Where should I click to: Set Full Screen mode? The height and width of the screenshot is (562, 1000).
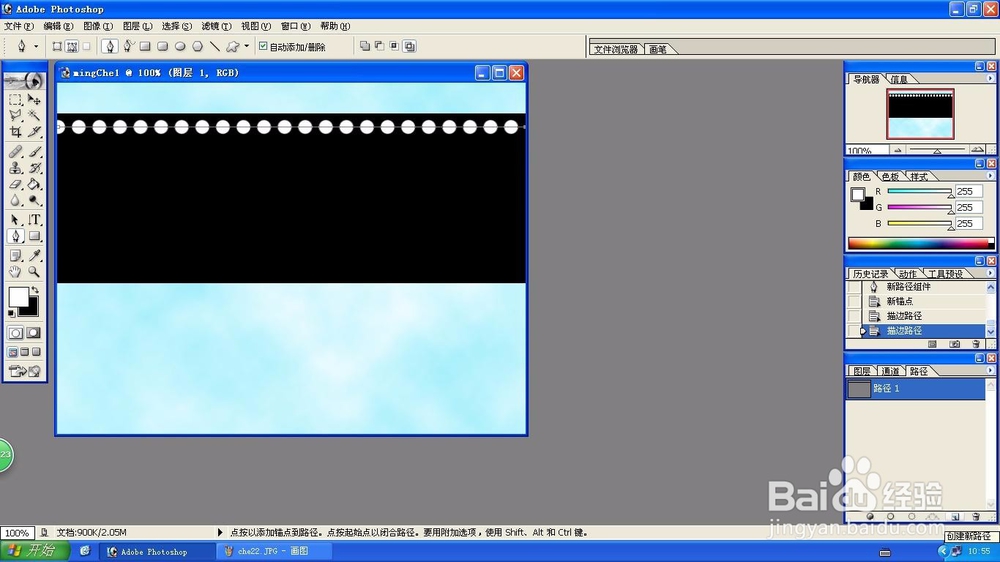click(x=36, y=351)
